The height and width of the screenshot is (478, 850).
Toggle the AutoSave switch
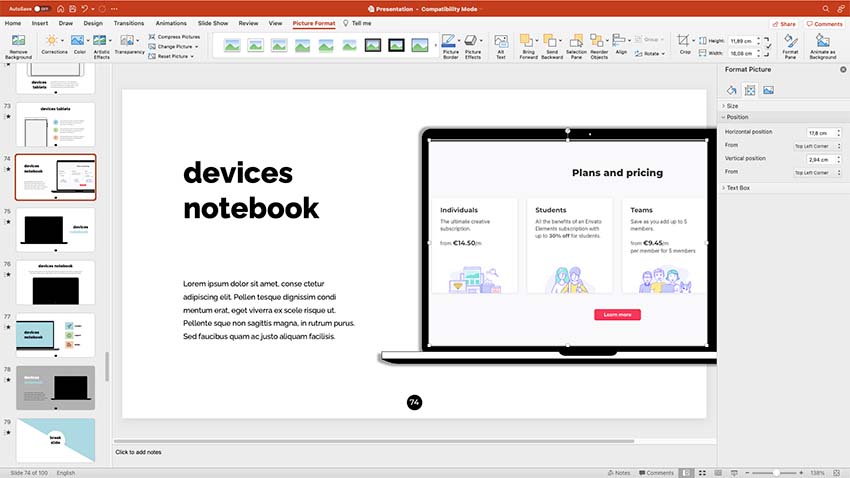[x=42, y=9]
